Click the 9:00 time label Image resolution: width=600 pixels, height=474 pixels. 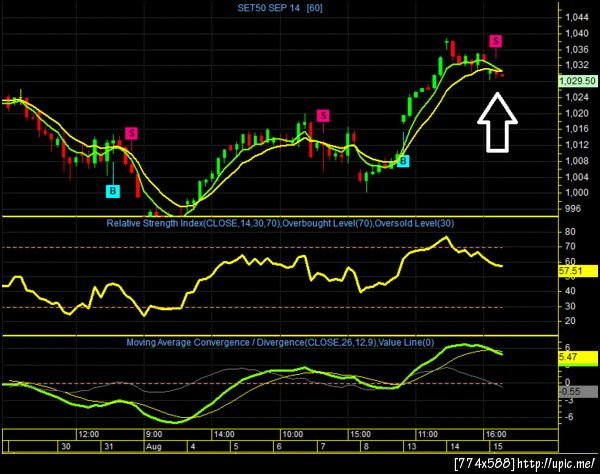coord(153,435)
